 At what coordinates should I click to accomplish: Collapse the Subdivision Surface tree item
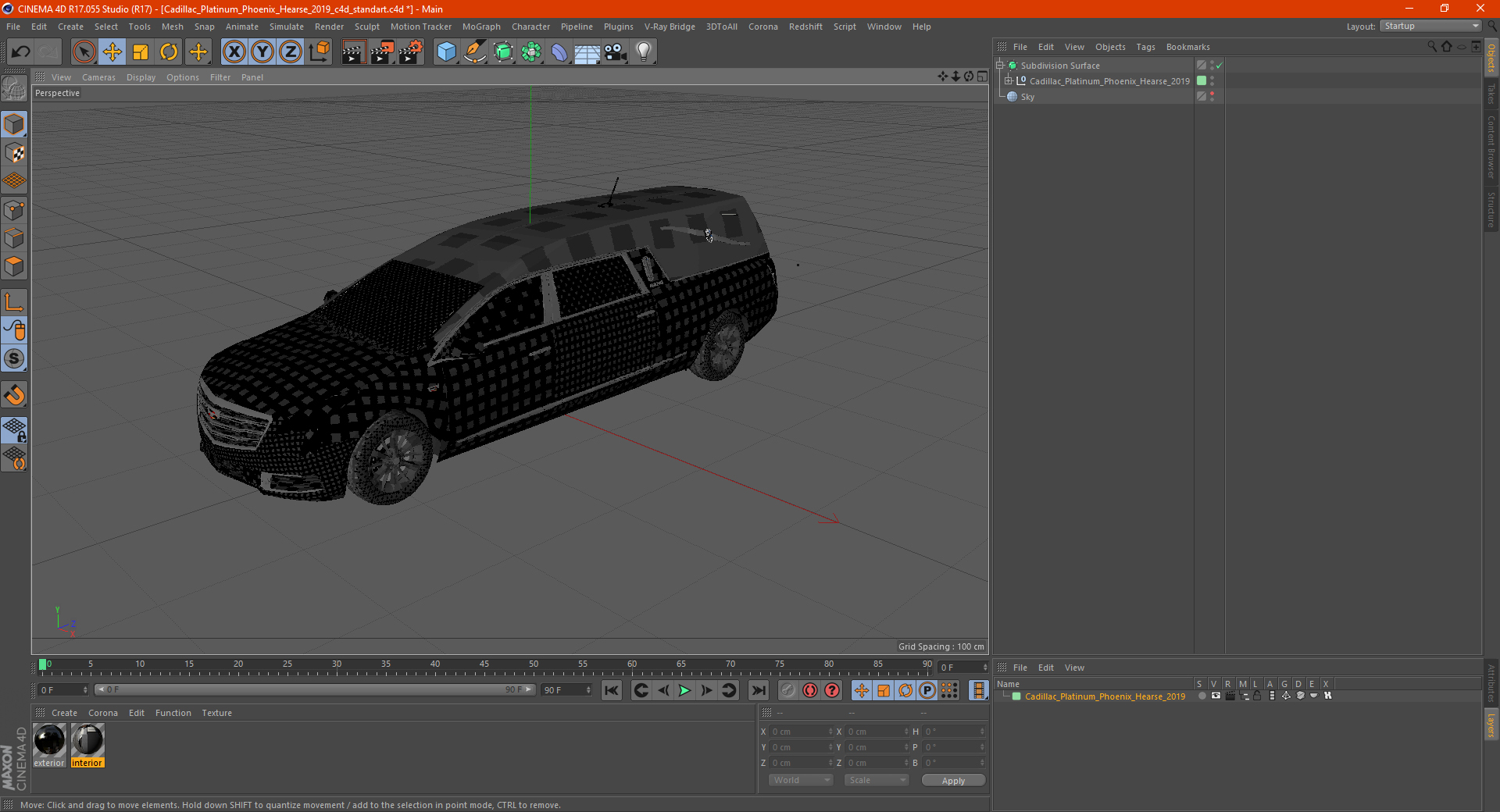tap(999, 66)
